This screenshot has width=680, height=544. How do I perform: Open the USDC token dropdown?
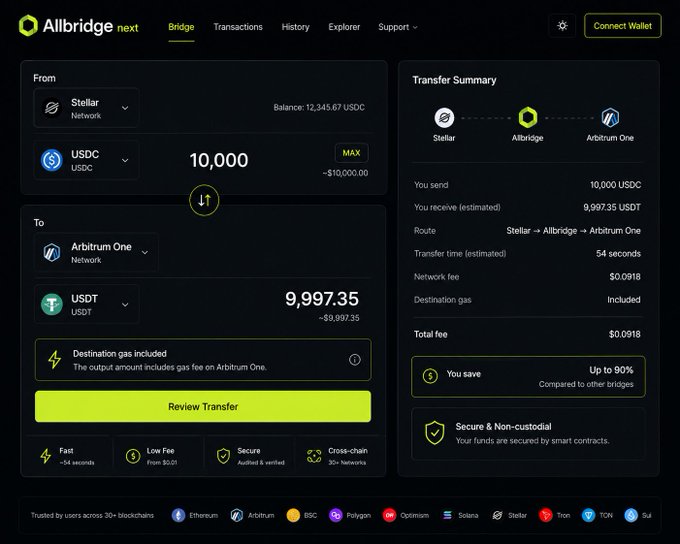pyautogui.click(x=86, y=160)
